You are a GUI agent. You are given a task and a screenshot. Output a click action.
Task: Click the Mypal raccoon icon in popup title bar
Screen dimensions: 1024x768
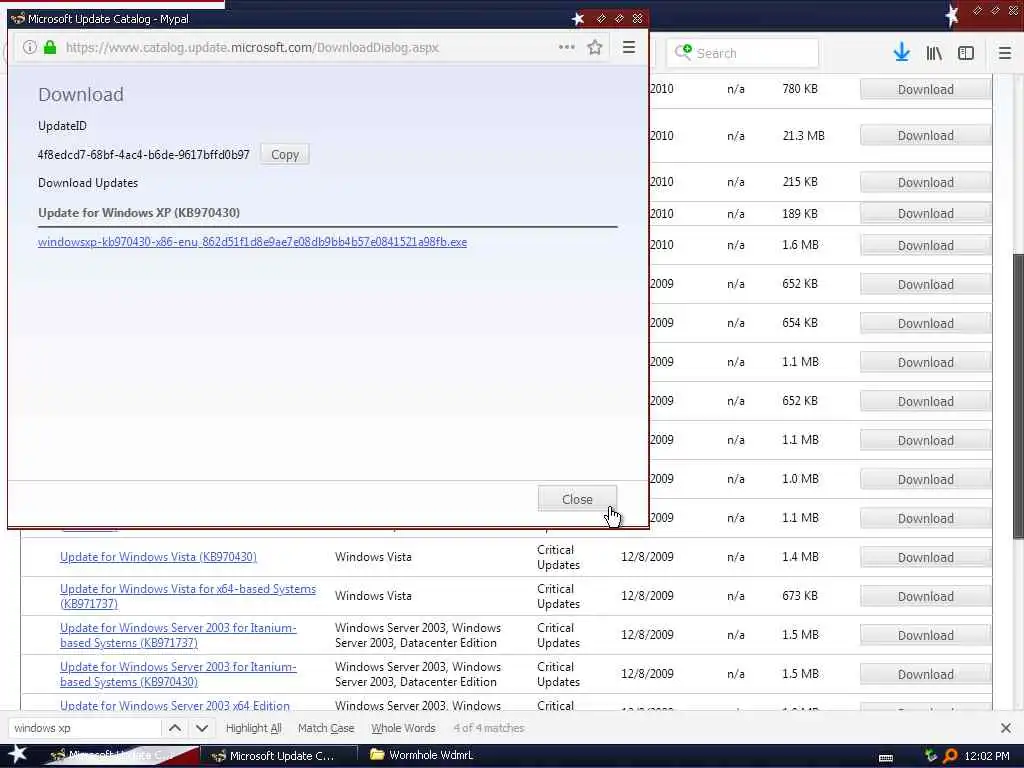18,18
